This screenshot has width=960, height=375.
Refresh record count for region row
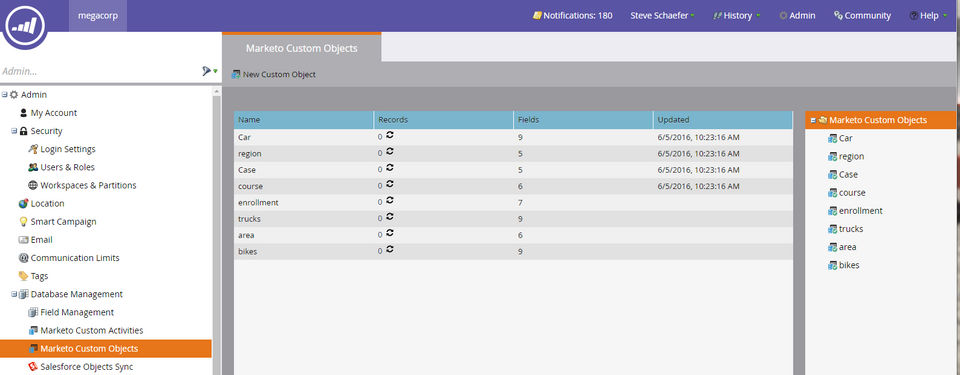(389, 151)
